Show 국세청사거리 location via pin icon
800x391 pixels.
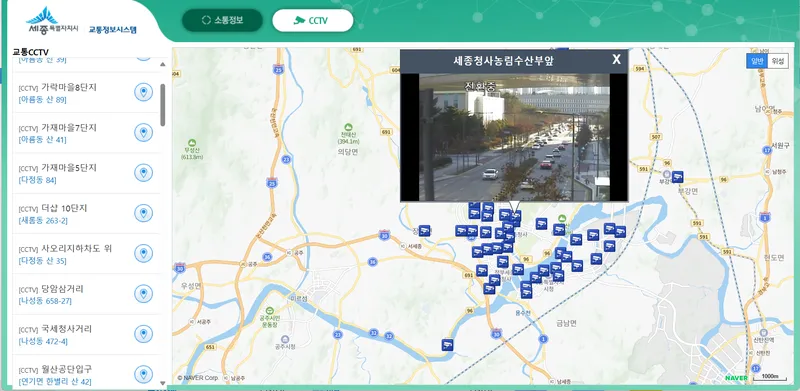point(143,334)
